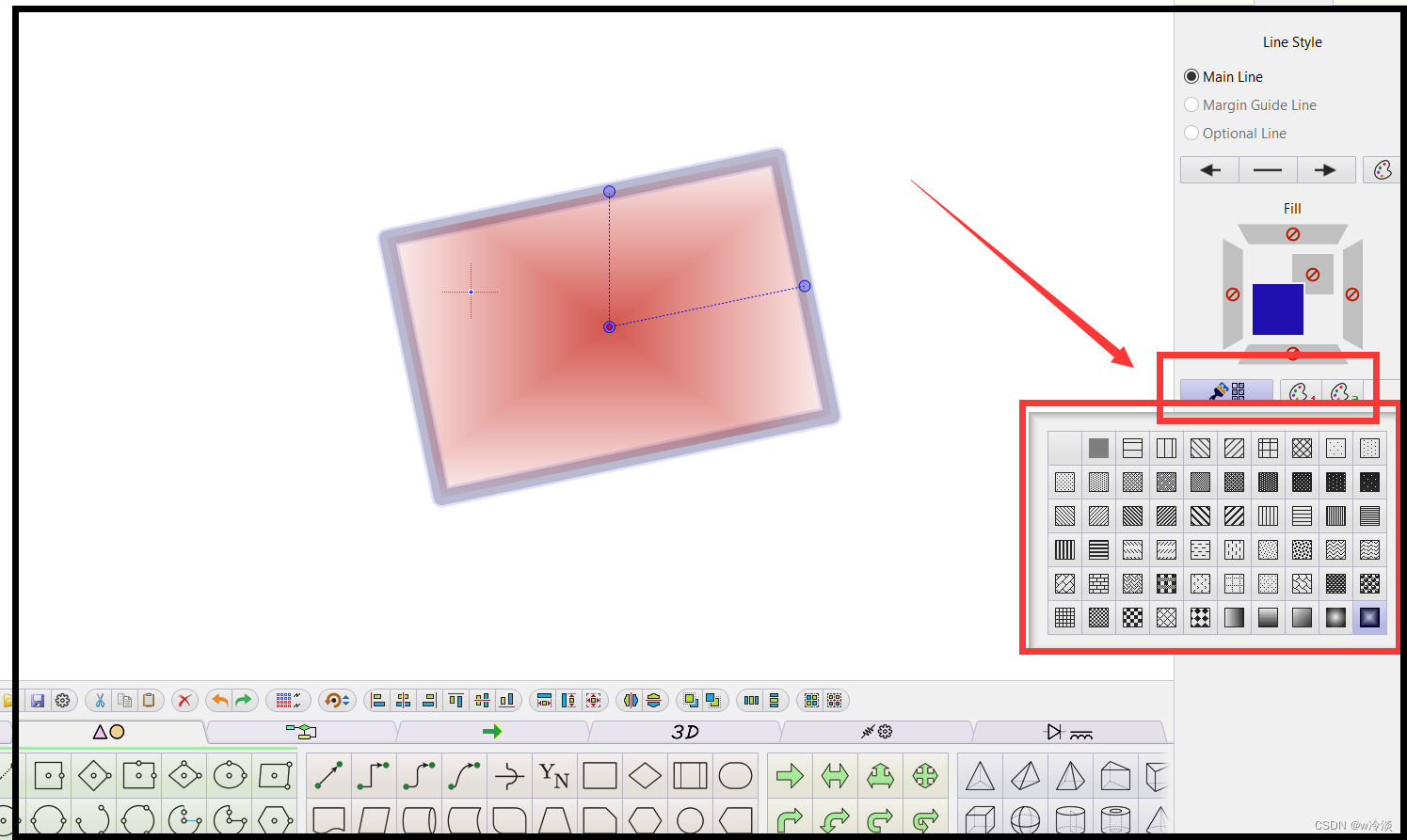Select the Optional Line radio button
Screen dimensions: 1407x840
[1191, 134]
